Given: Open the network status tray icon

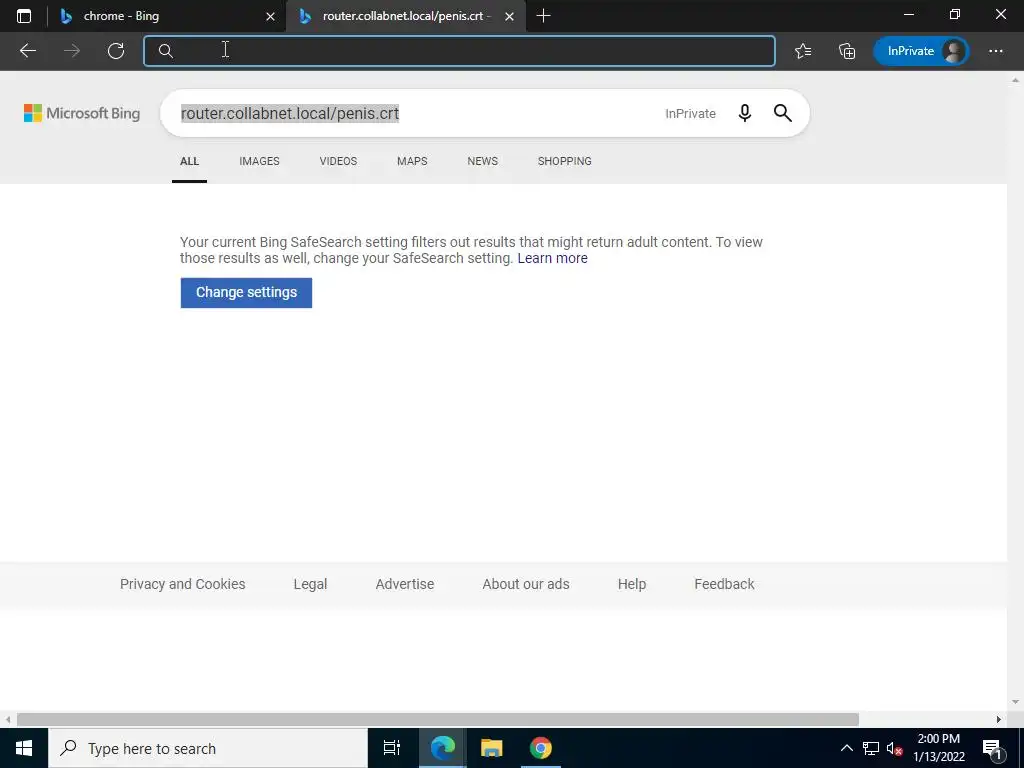Looking at the screenshot, I should tap(871, 748).
